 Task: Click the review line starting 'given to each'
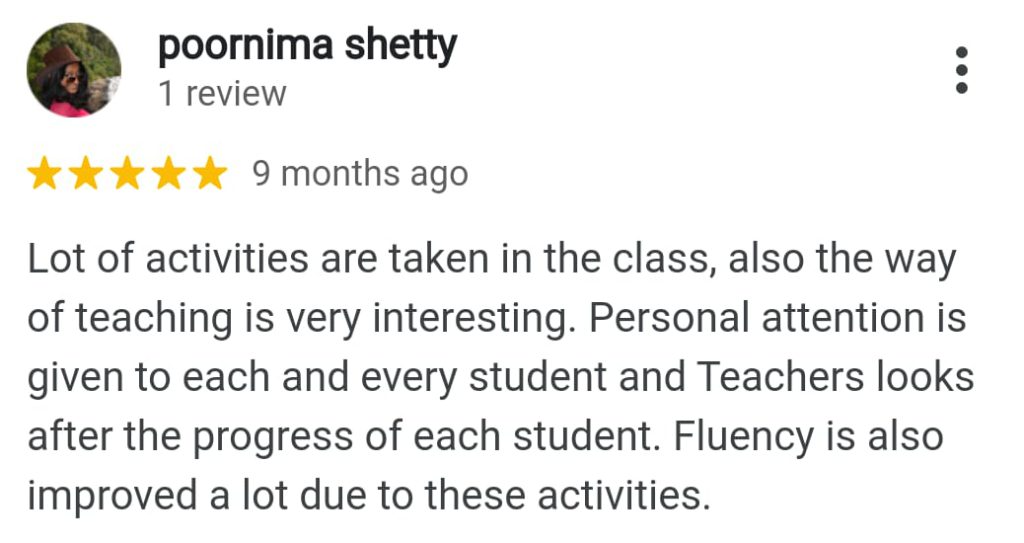click(501, 378)
